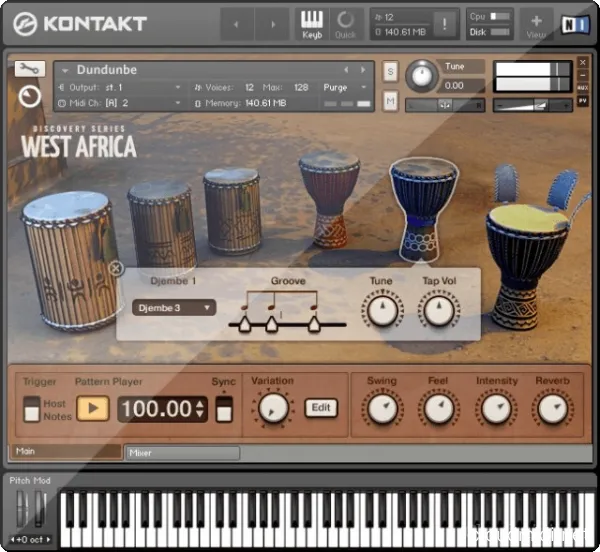Switch to the Main tab

[x=64, y=452]
